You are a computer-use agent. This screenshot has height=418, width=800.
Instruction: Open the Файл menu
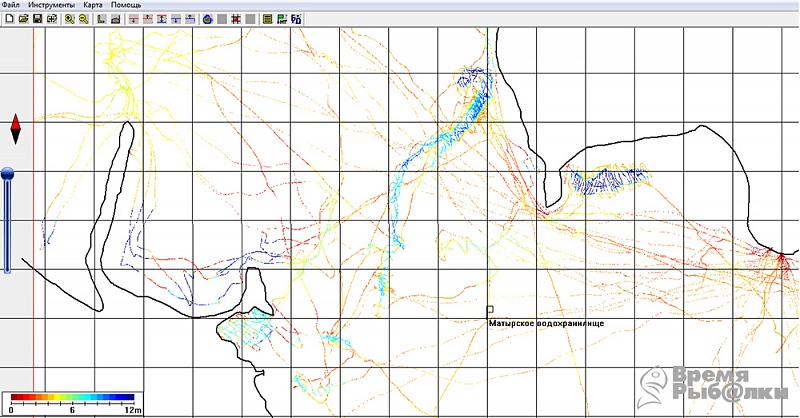click(x=11, y=5)
